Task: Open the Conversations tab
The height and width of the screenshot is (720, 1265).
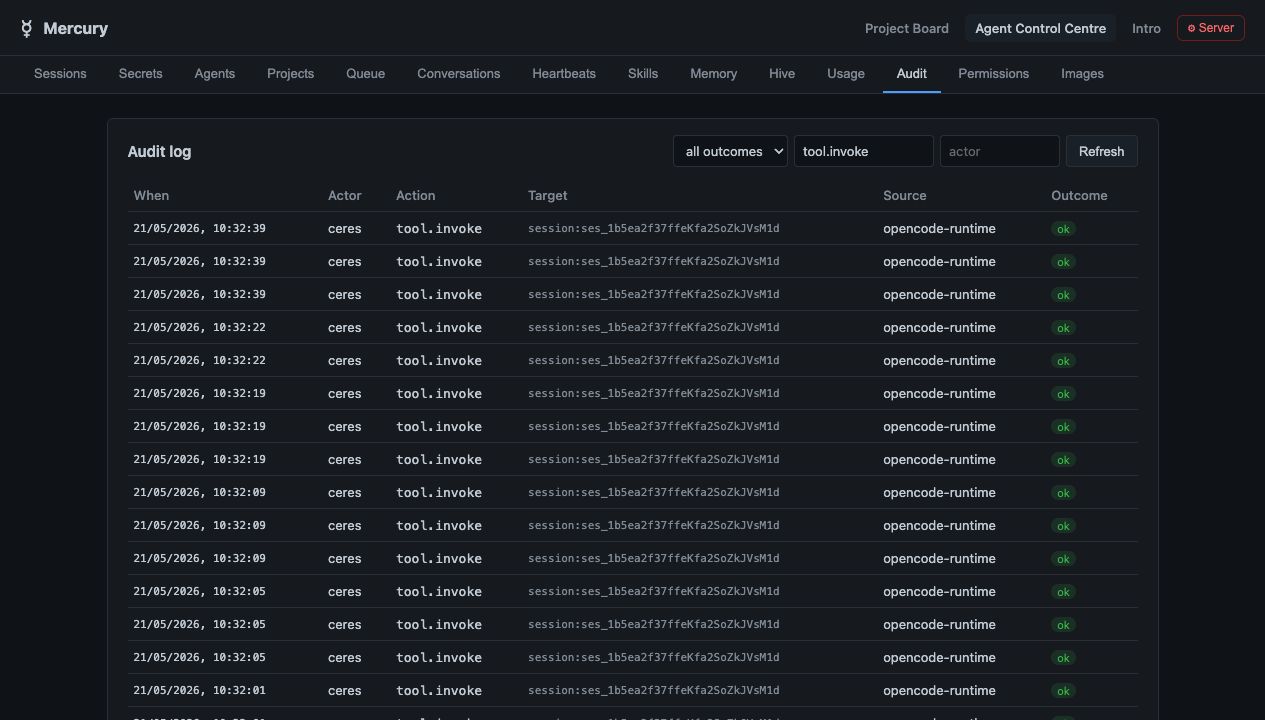Action: pos(459,74)
